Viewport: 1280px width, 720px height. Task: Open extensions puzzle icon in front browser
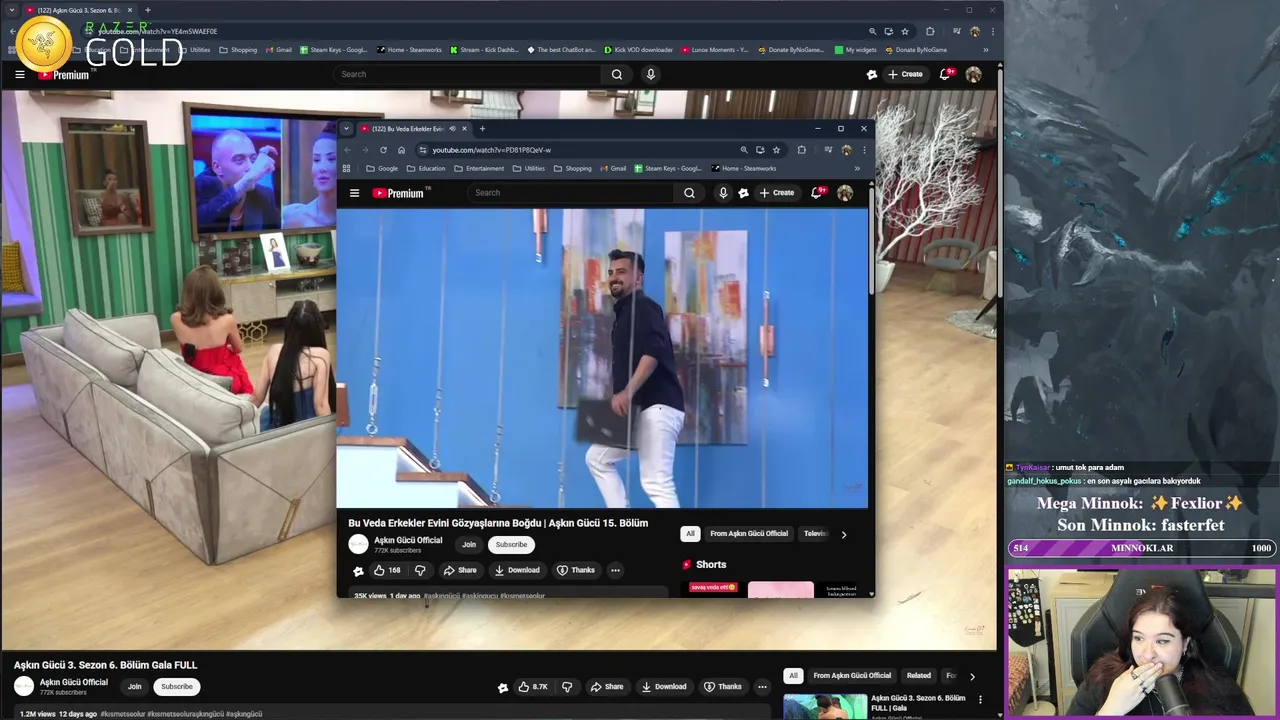[802, 150]
